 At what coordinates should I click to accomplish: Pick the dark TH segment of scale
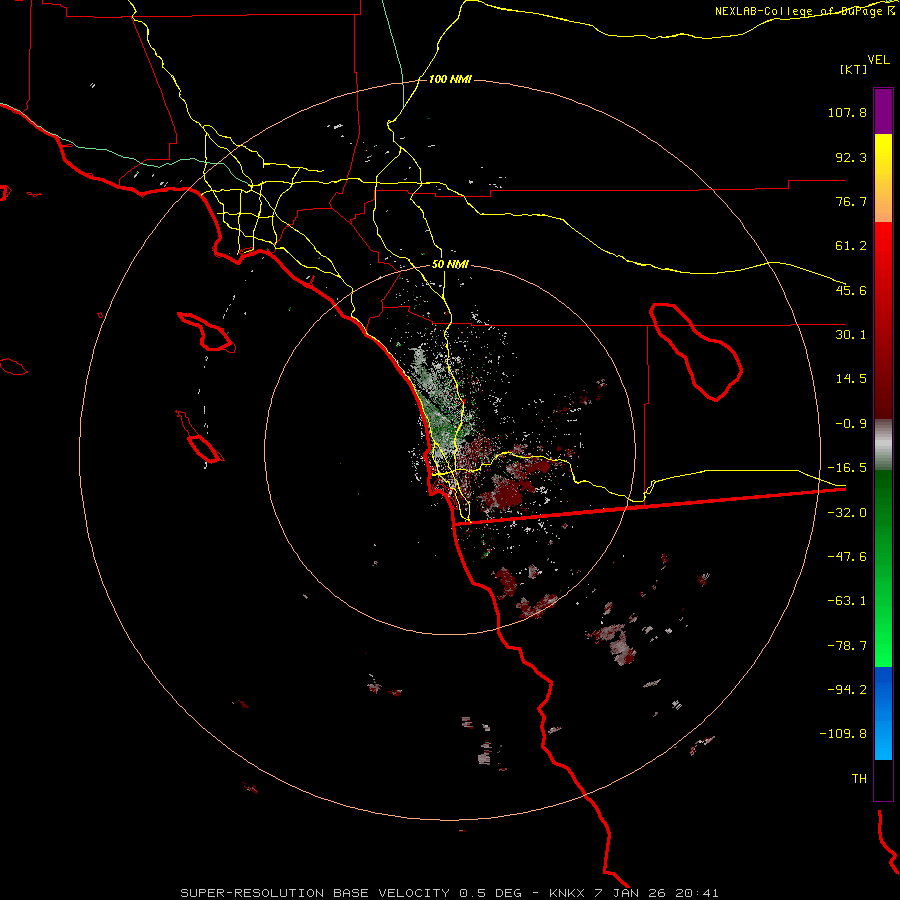coord(883,780)
